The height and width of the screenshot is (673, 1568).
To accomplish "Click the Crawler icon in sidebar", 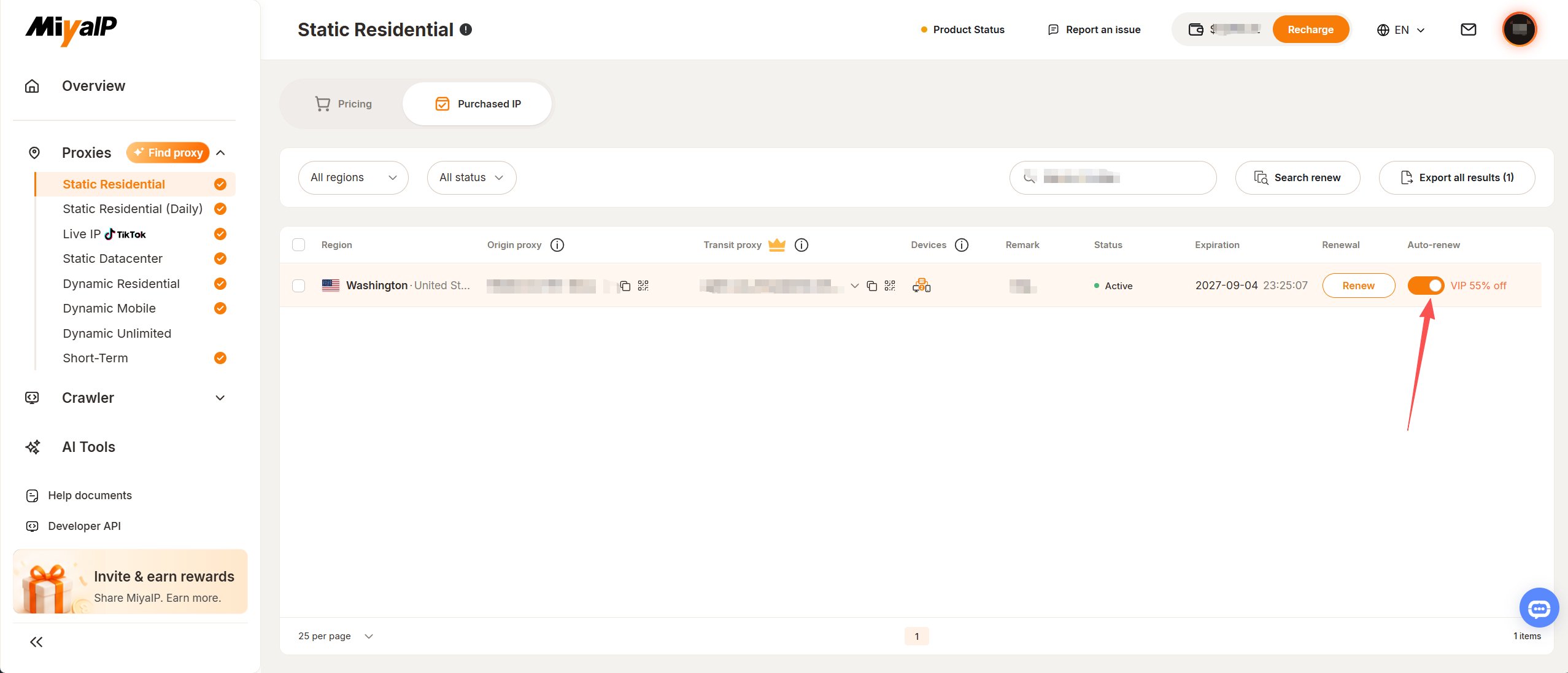I will pyautogui.click(x=32, y=398).
